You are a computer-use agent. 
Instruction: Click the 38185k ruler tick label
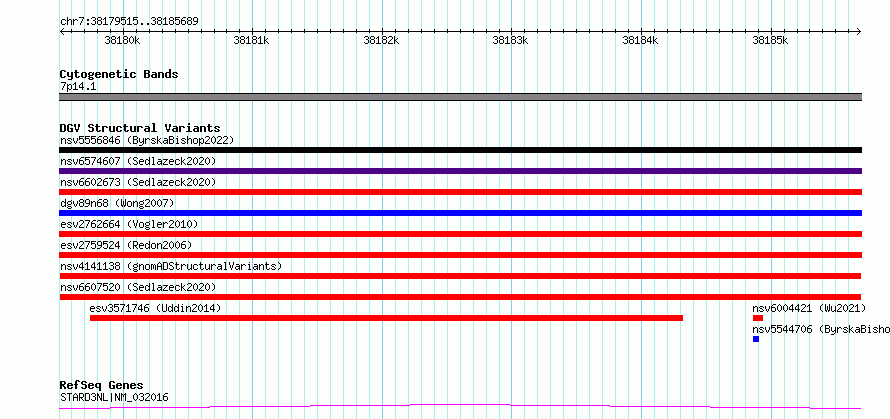tap(770, 41)
